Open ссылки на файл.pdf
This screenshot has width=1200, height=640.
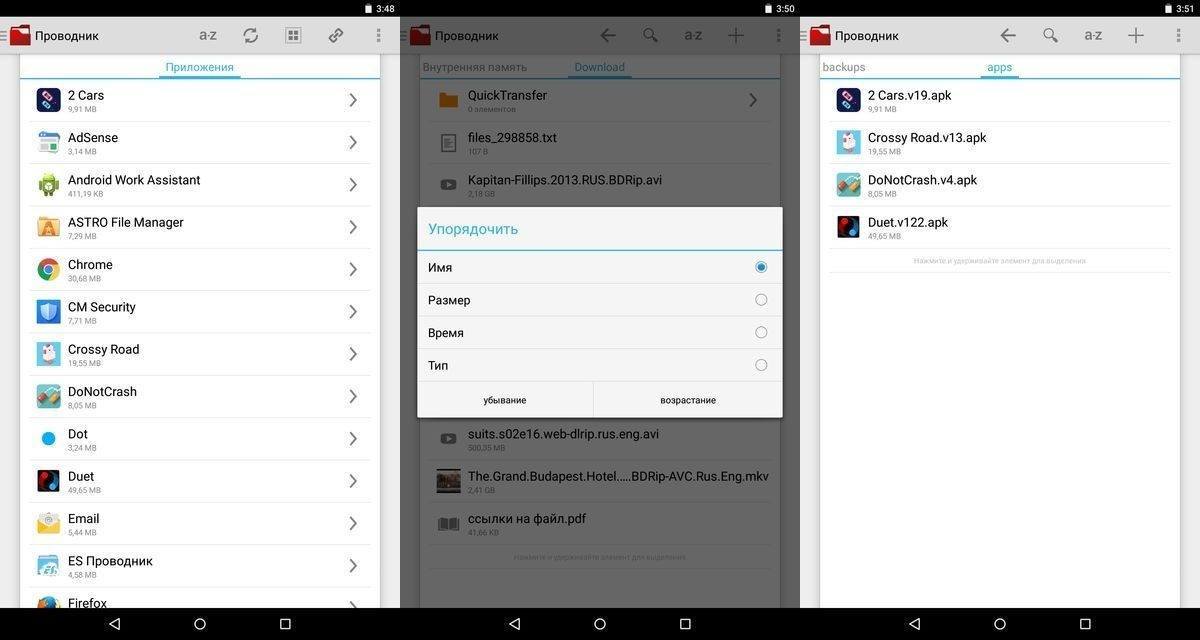[x=600, y=523]
